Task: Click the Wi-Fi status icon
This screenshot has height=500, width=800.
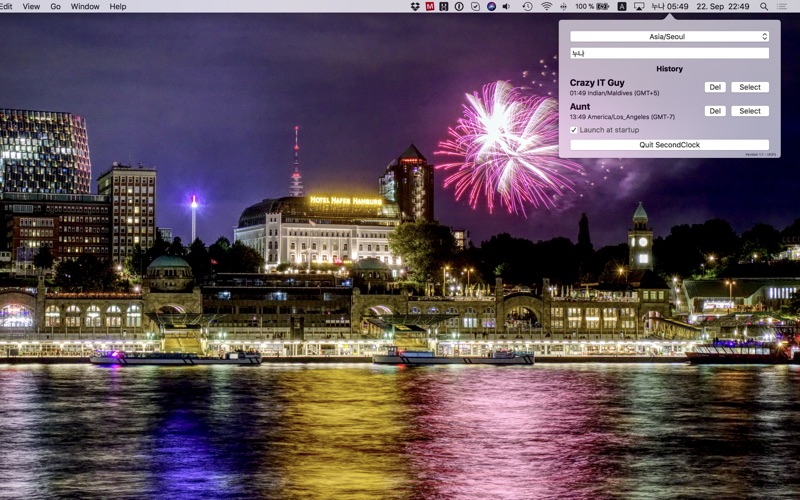Action: pyautogui.click(x=547, y=6)
